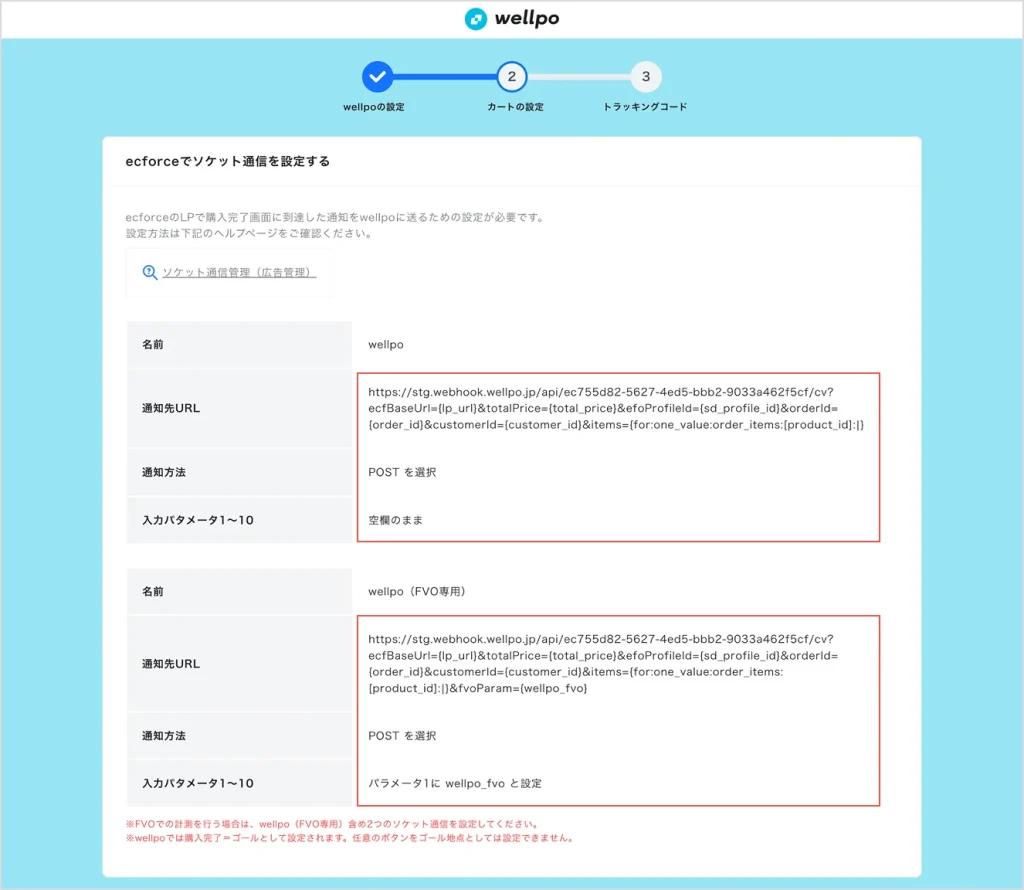Go to the トラッキングコード step label
Image resolution: width=1024 pixels, height=890 pixels.
click(x=645, y=107)
